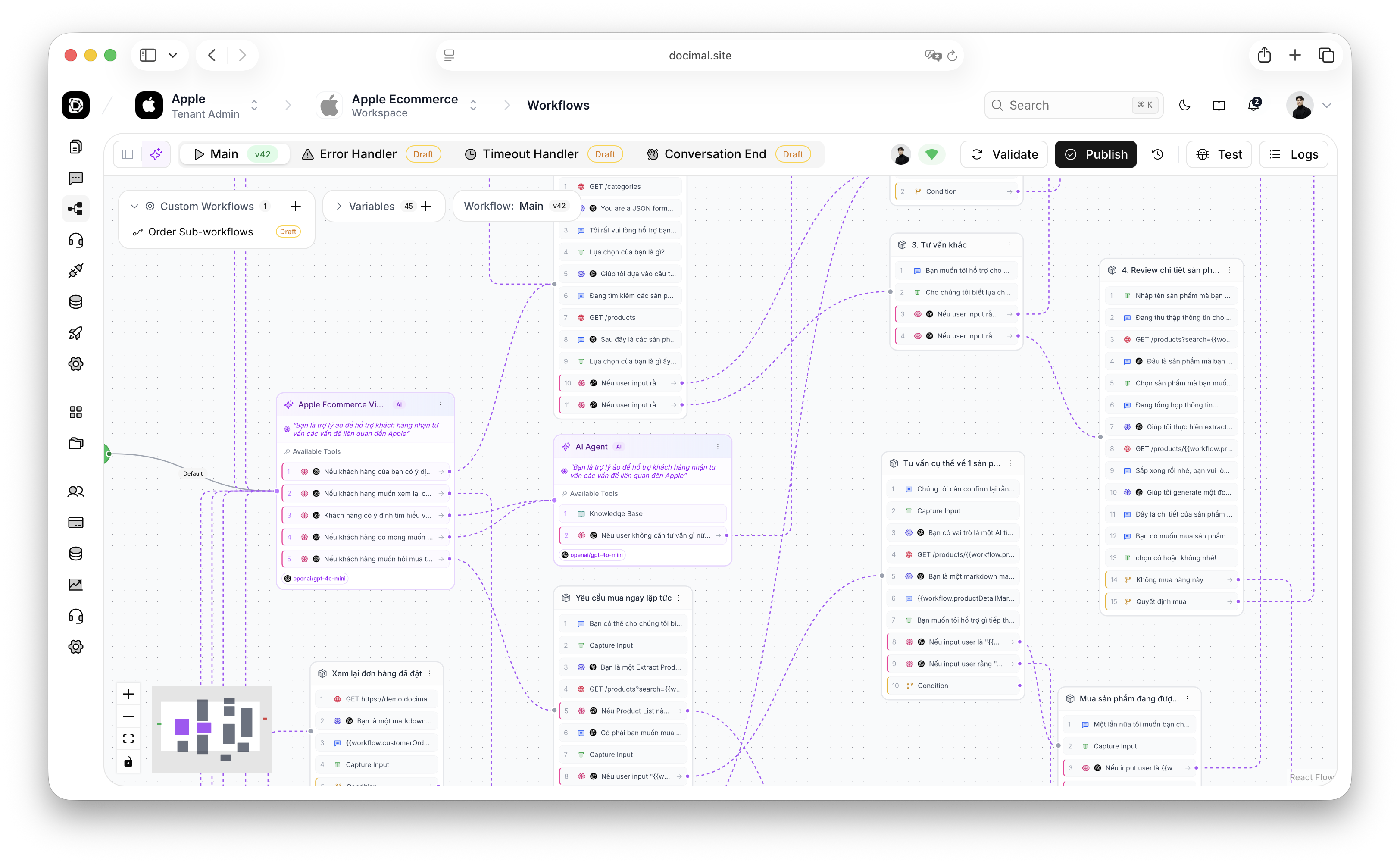Image resolution: width=1400 pixels, height=864 pixels.
Task: Open the workflows icon in left sidebar
Action: 75,209
